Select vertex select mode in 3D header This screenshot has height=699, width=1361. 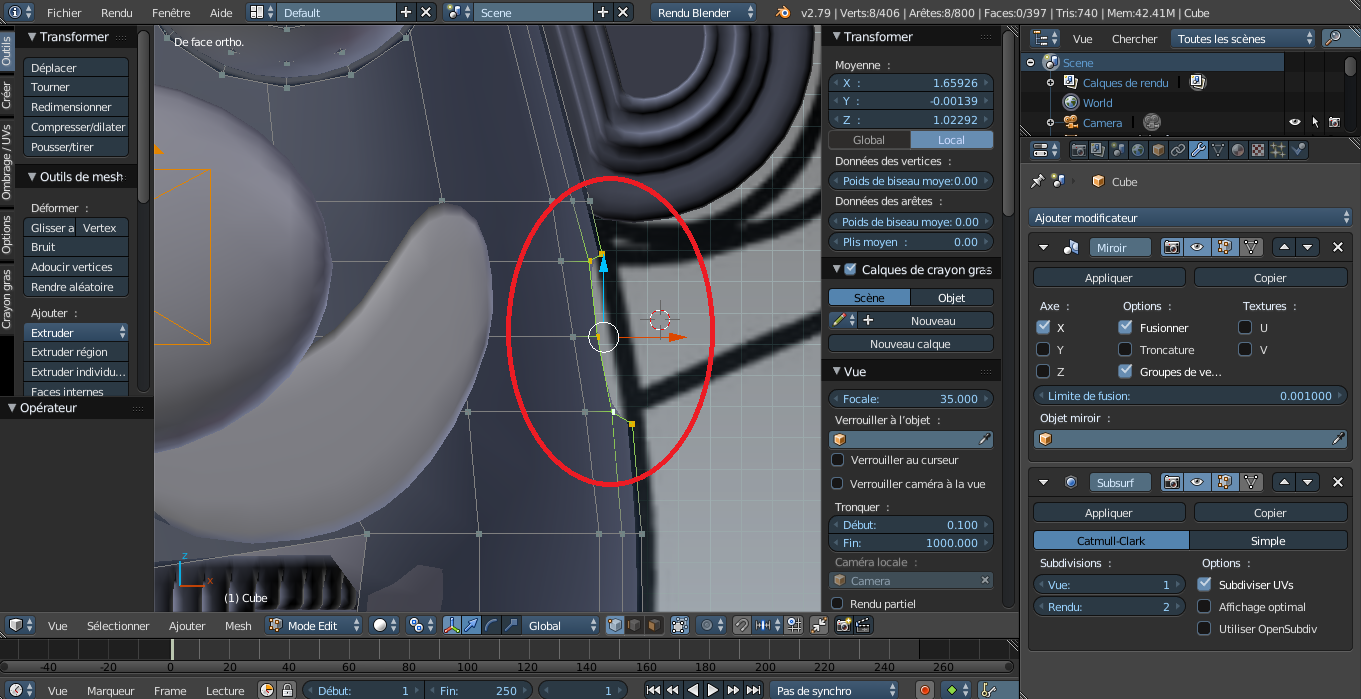click(615, 625)
